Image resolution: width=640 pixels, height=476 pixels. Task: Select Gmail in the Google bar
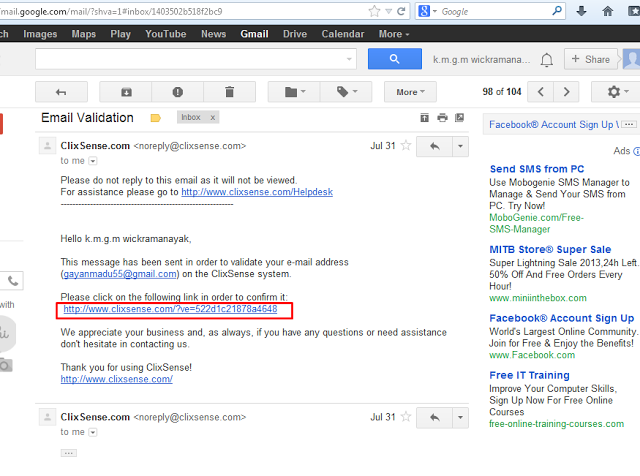point(254,34)
